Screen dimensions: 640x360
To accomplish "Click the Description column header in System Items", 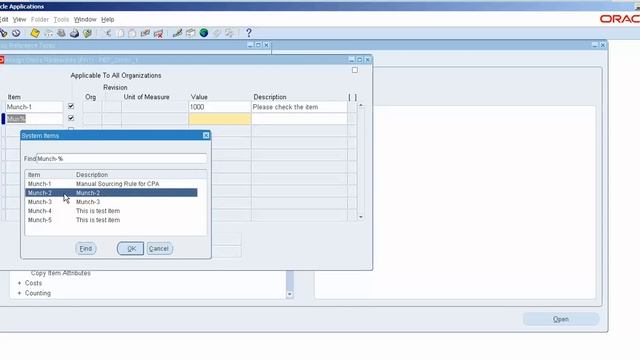I will (x=92, y=175).
